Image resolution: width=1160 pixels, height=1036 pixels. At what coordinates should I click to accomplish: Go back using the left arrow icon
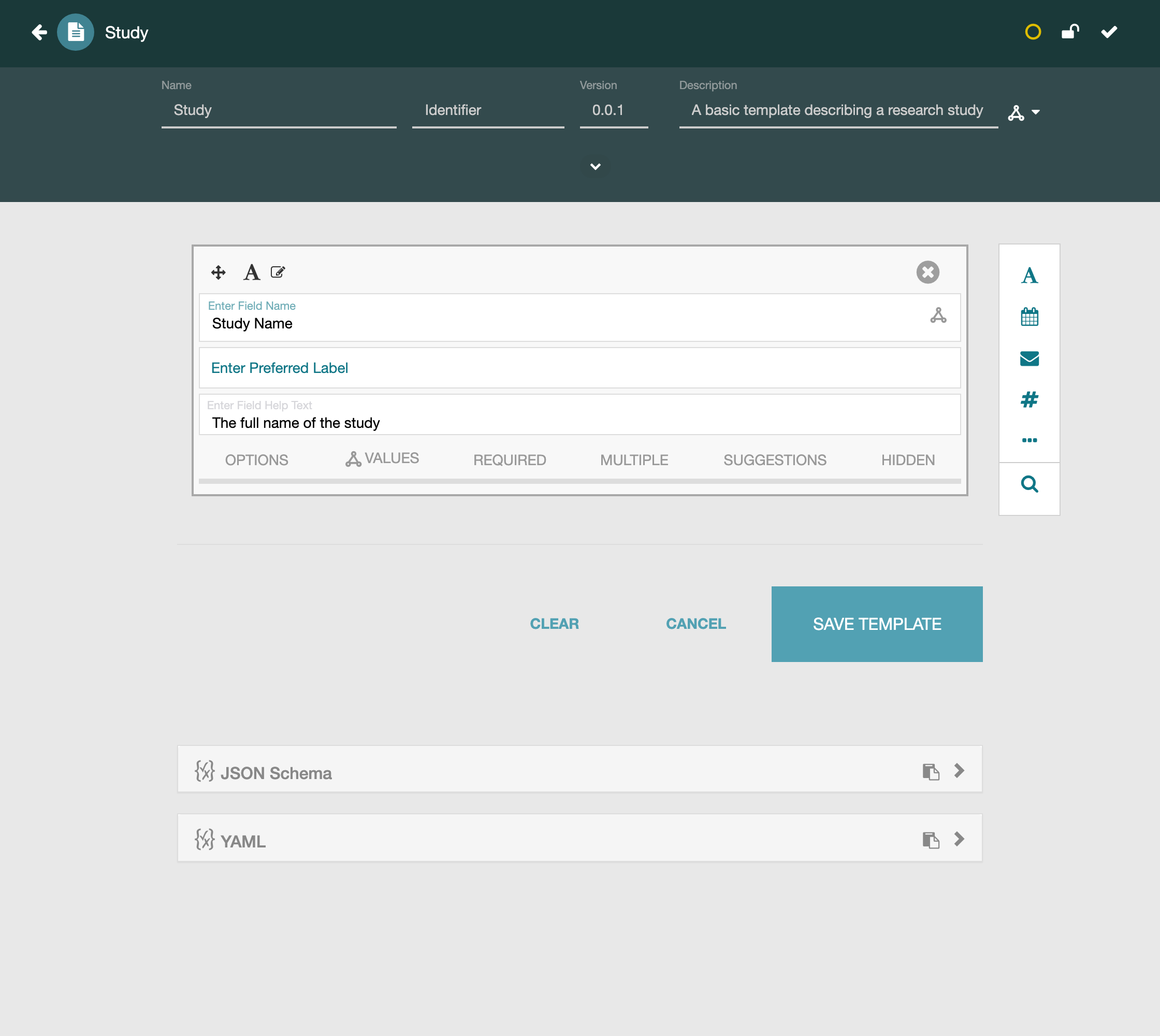pos(39,33)
